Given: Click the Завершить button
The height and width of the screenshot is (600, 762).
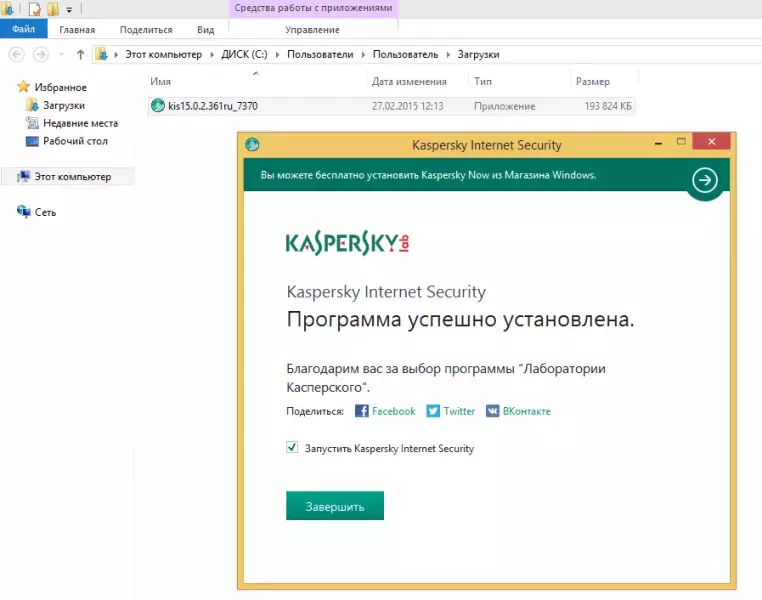Looking at the screenshot, I should tap(335, 506).
